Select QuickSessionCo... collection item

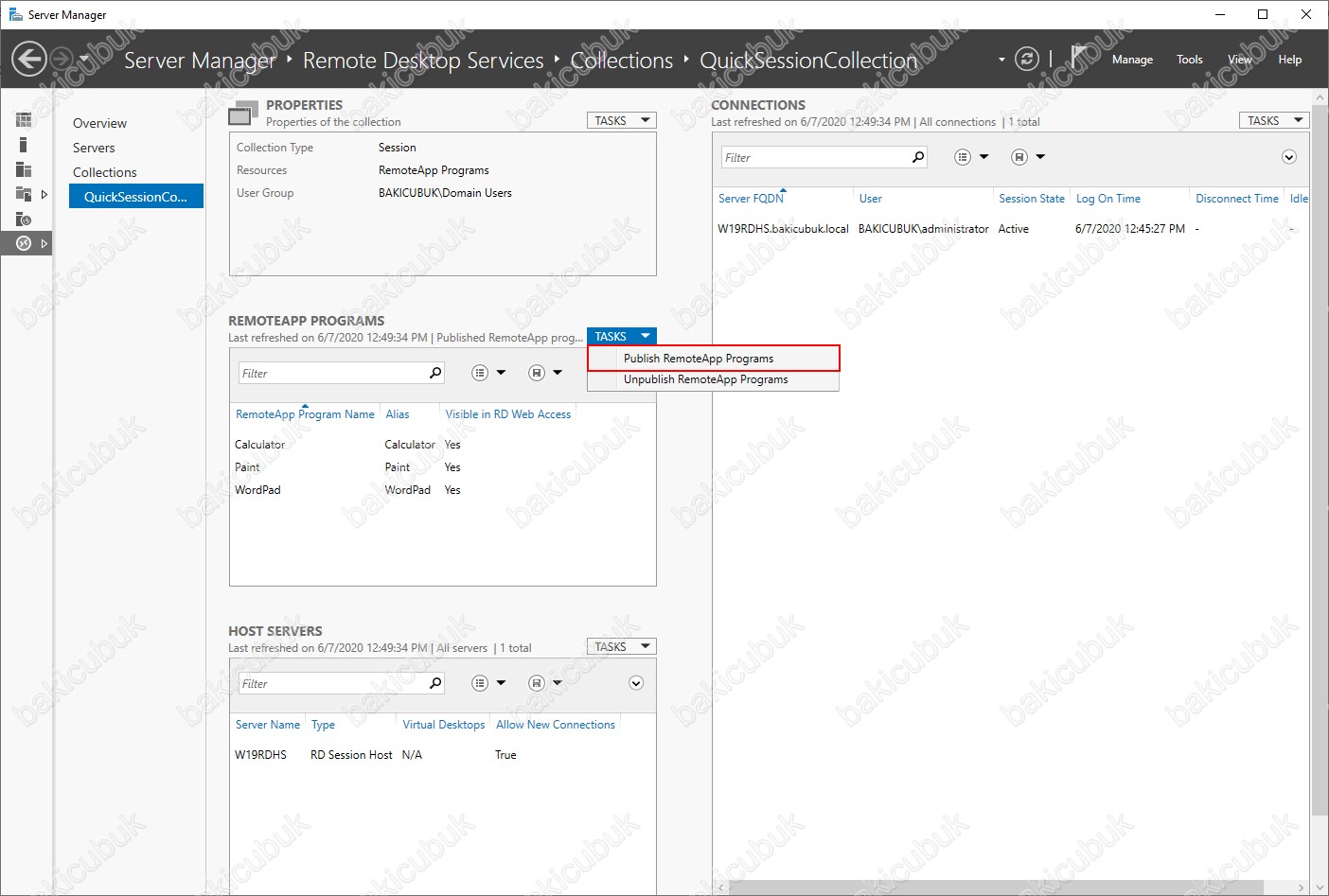tap(136, 196)
